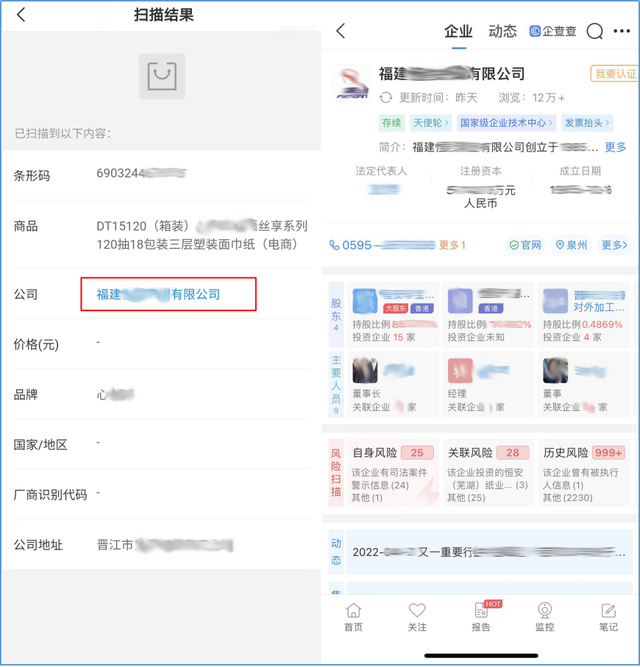Show more phone numbers via 更多1
The image size is (640, 667).
coord(452,245)
